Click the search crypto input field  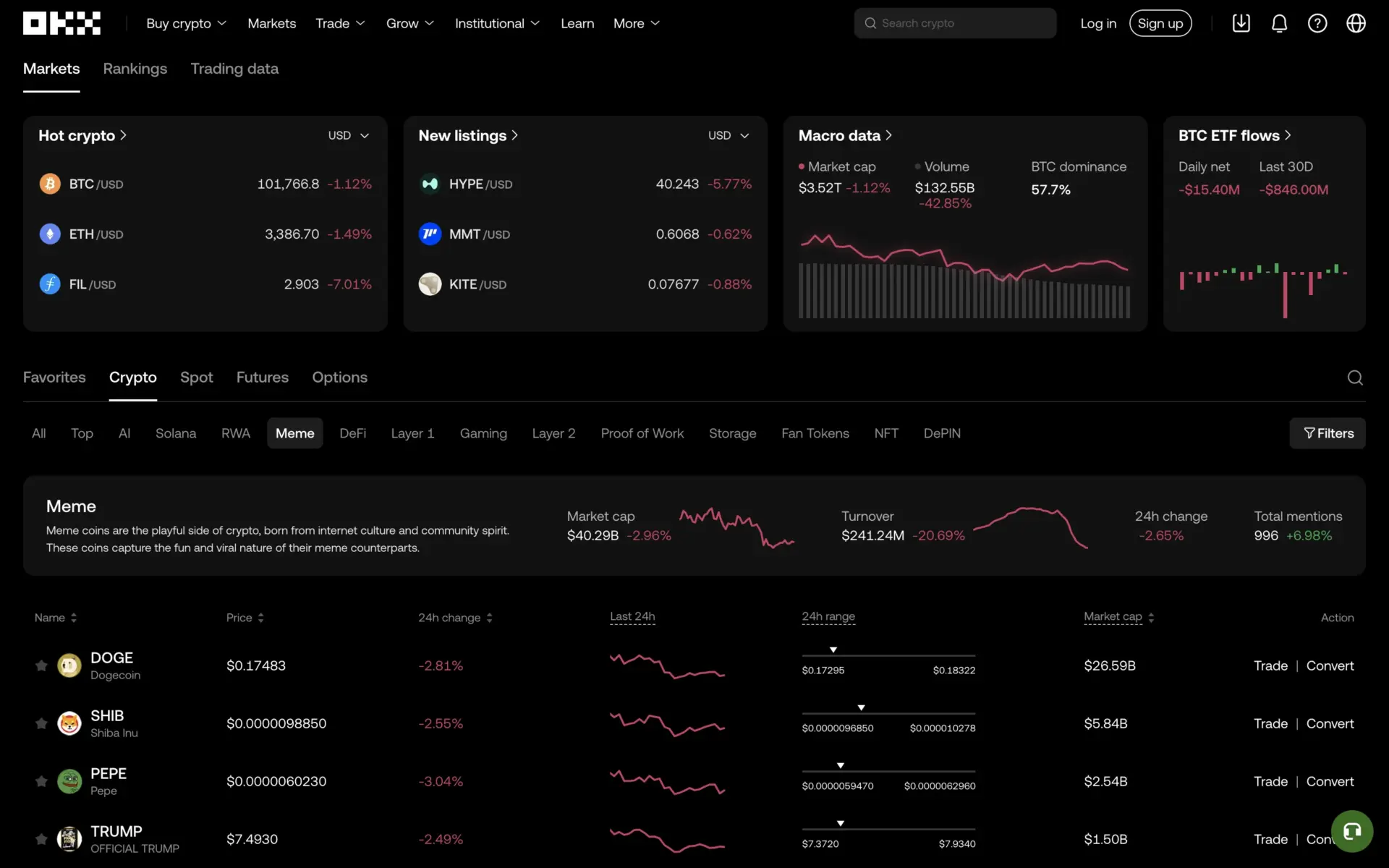955,23
